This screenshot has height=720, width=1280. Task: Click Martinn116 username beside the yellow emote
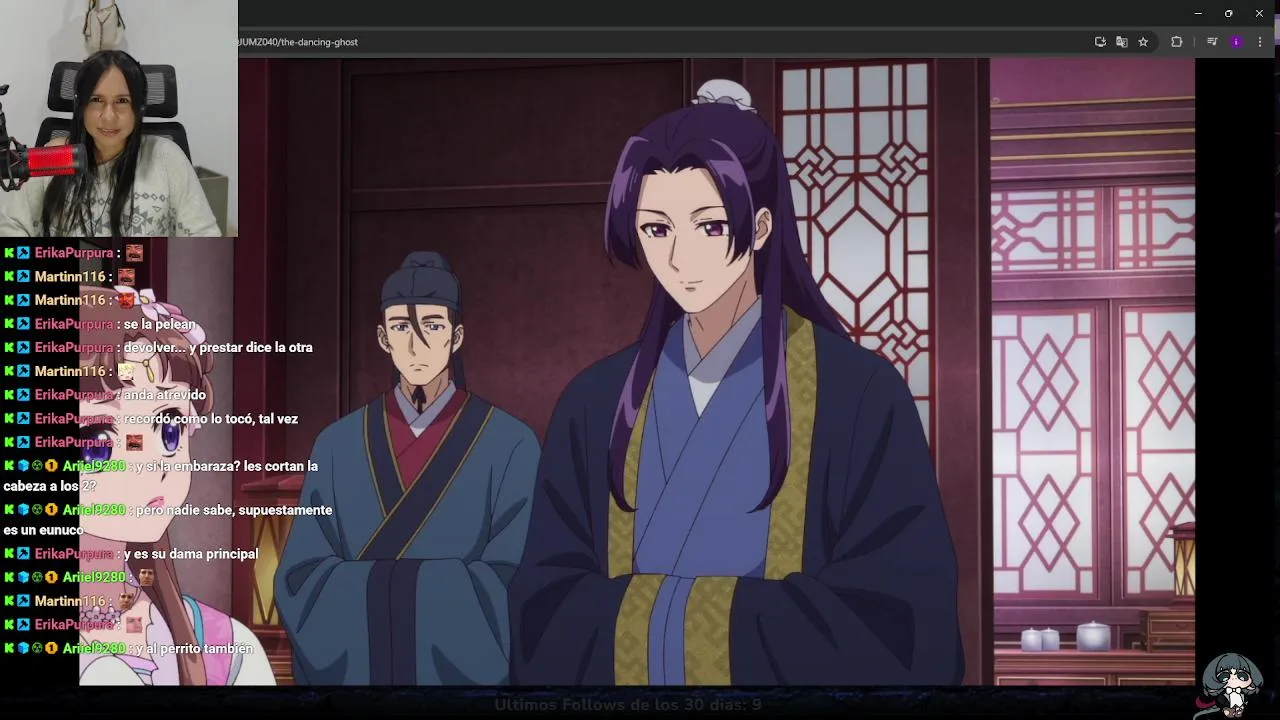[70, 371]
